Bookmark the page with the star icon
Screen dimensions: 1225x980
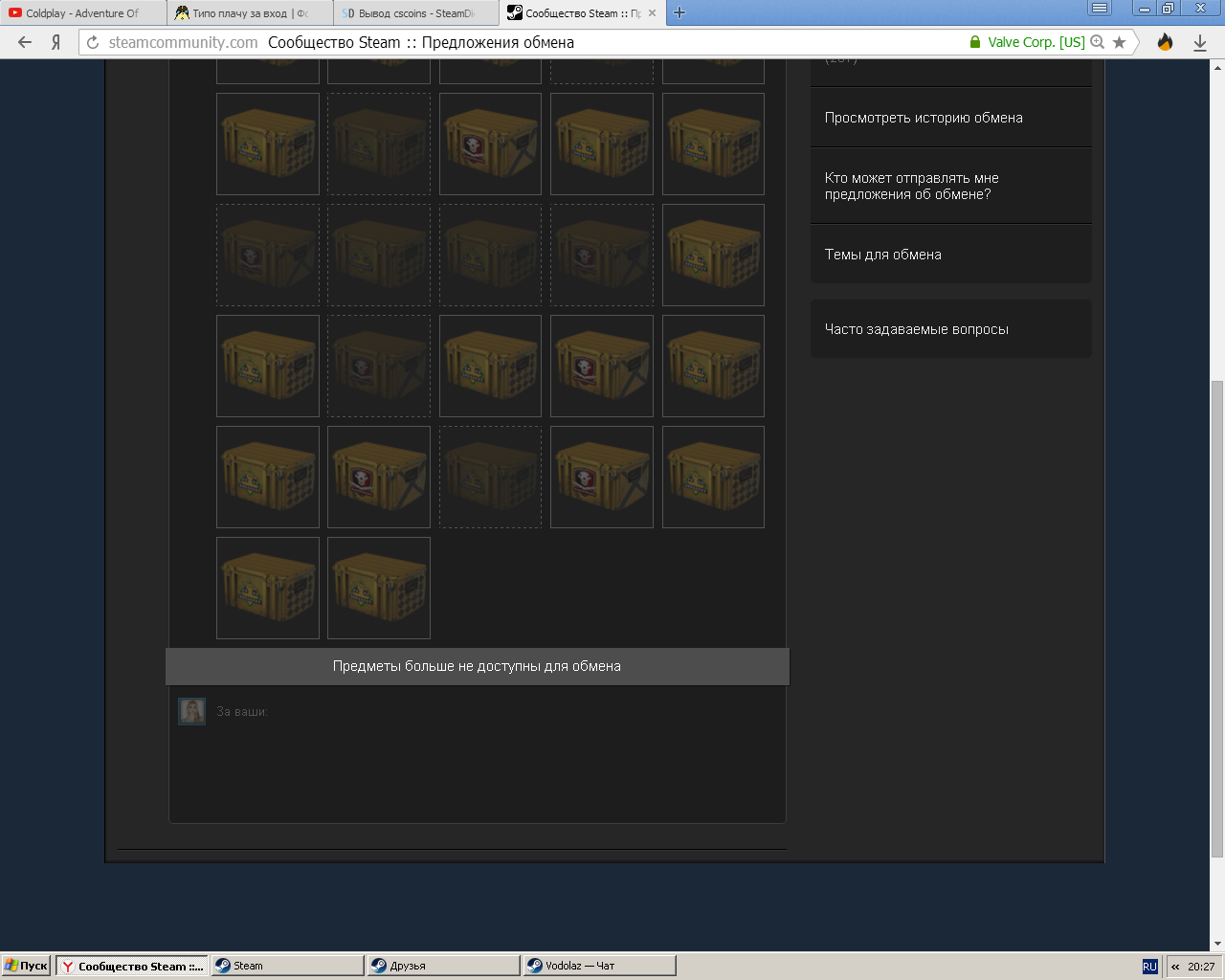1120,42
